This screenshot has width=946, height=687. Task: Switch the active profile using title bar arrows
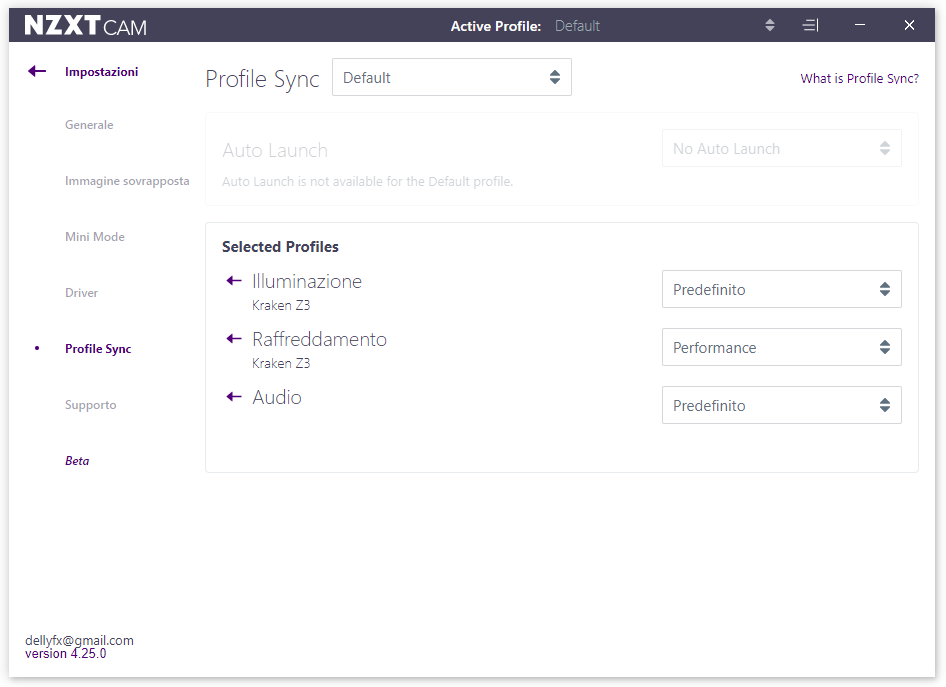tap(769, 25)
